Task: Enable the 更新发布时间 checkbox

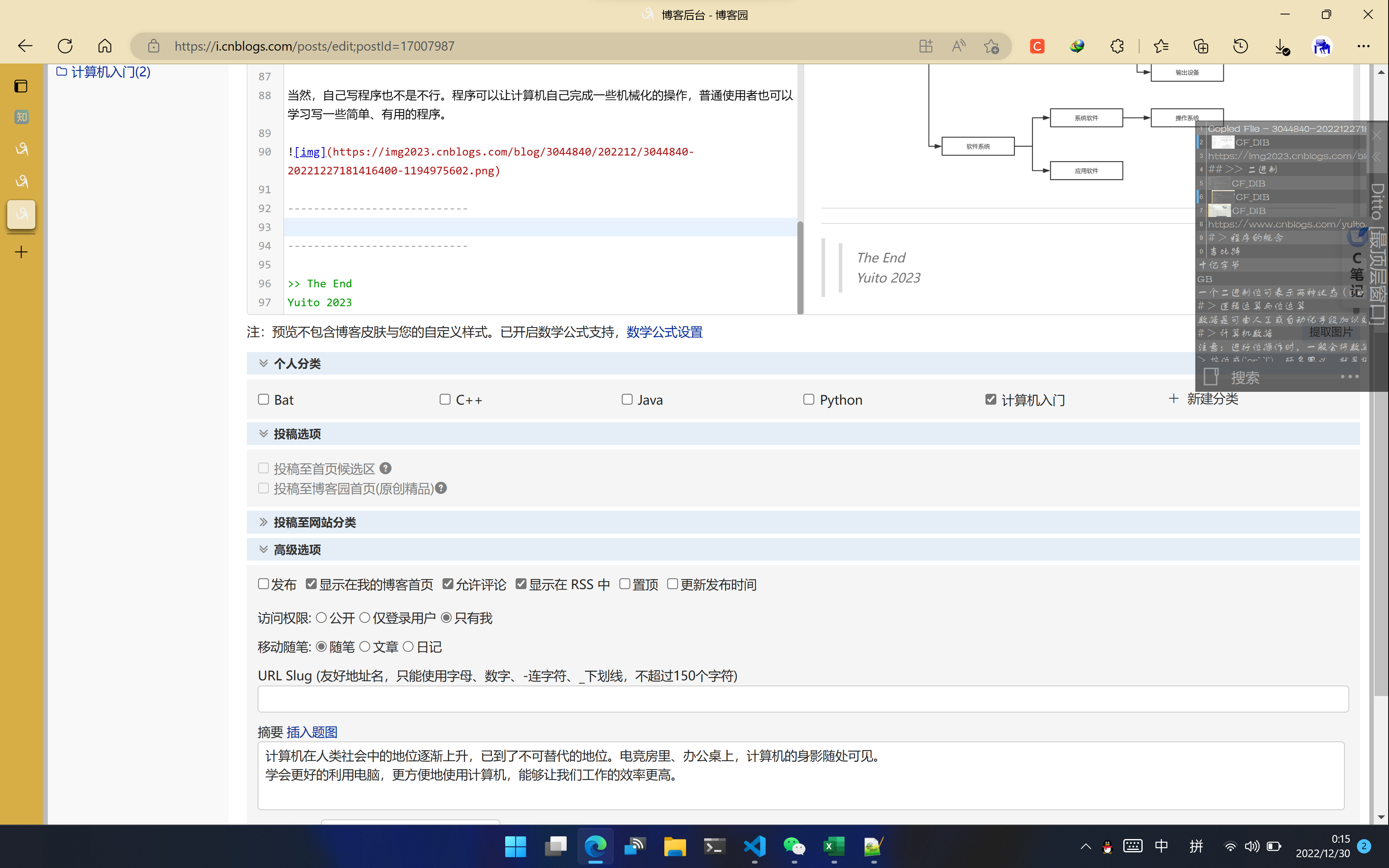Action: 672,584
